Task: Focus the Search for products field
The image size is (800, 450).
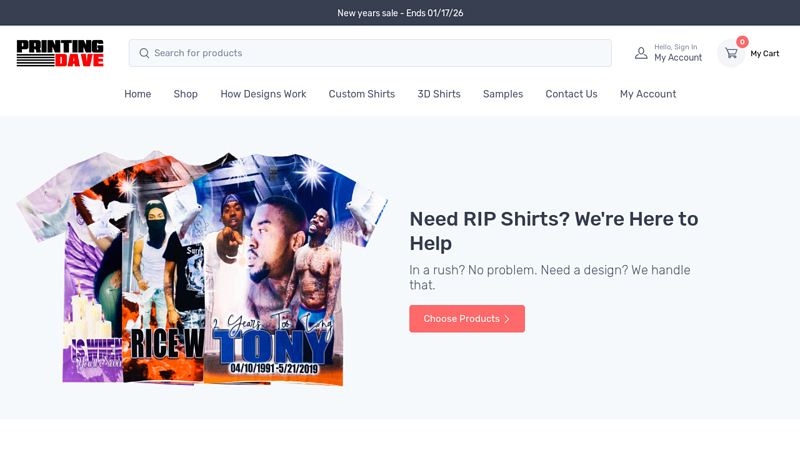Action: pyautogui.click(x=370, y=53)
